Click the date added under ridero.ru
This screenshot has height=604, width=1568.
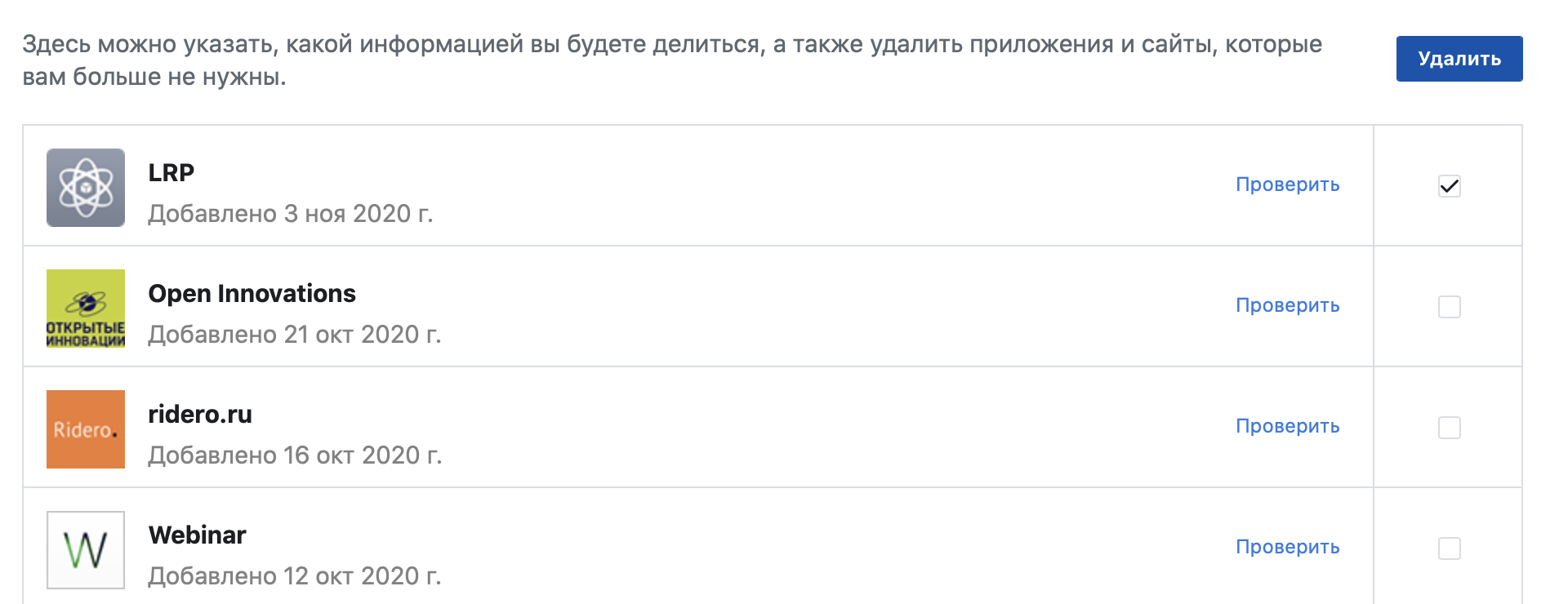(x=294, y=455)
